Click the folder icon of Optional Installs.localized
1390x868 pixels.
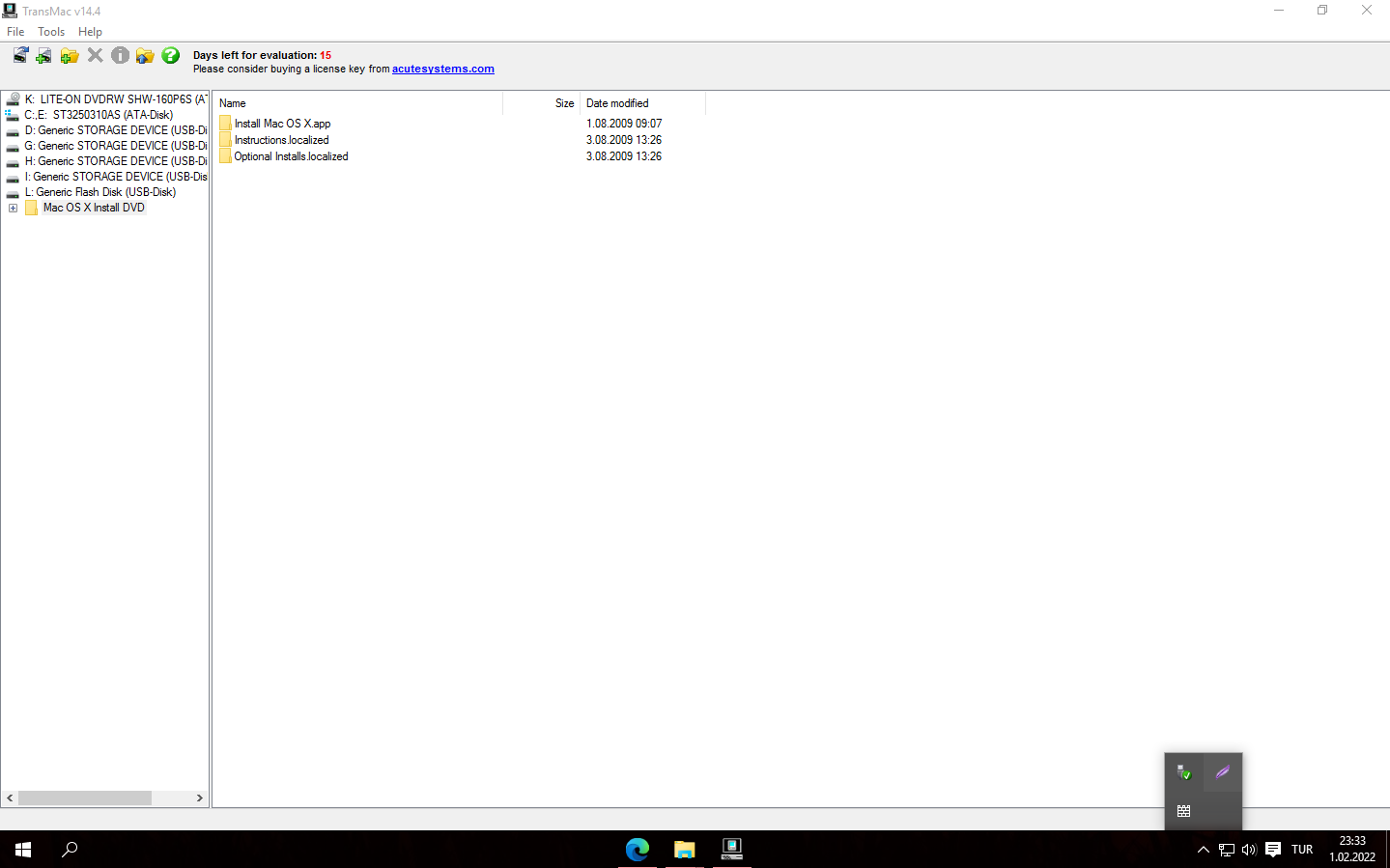(225, 156)
